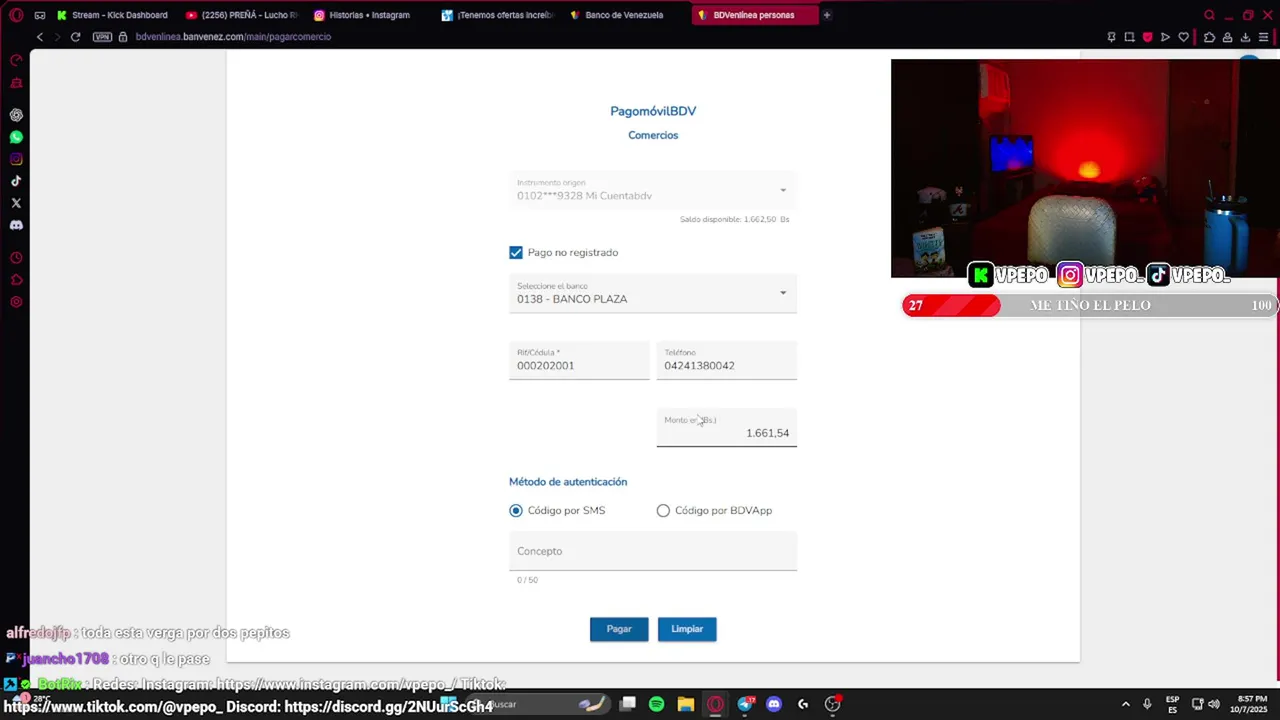Click the address bar URL
The width and height of the screenshot is (1280, 720).
click(233, 37)
